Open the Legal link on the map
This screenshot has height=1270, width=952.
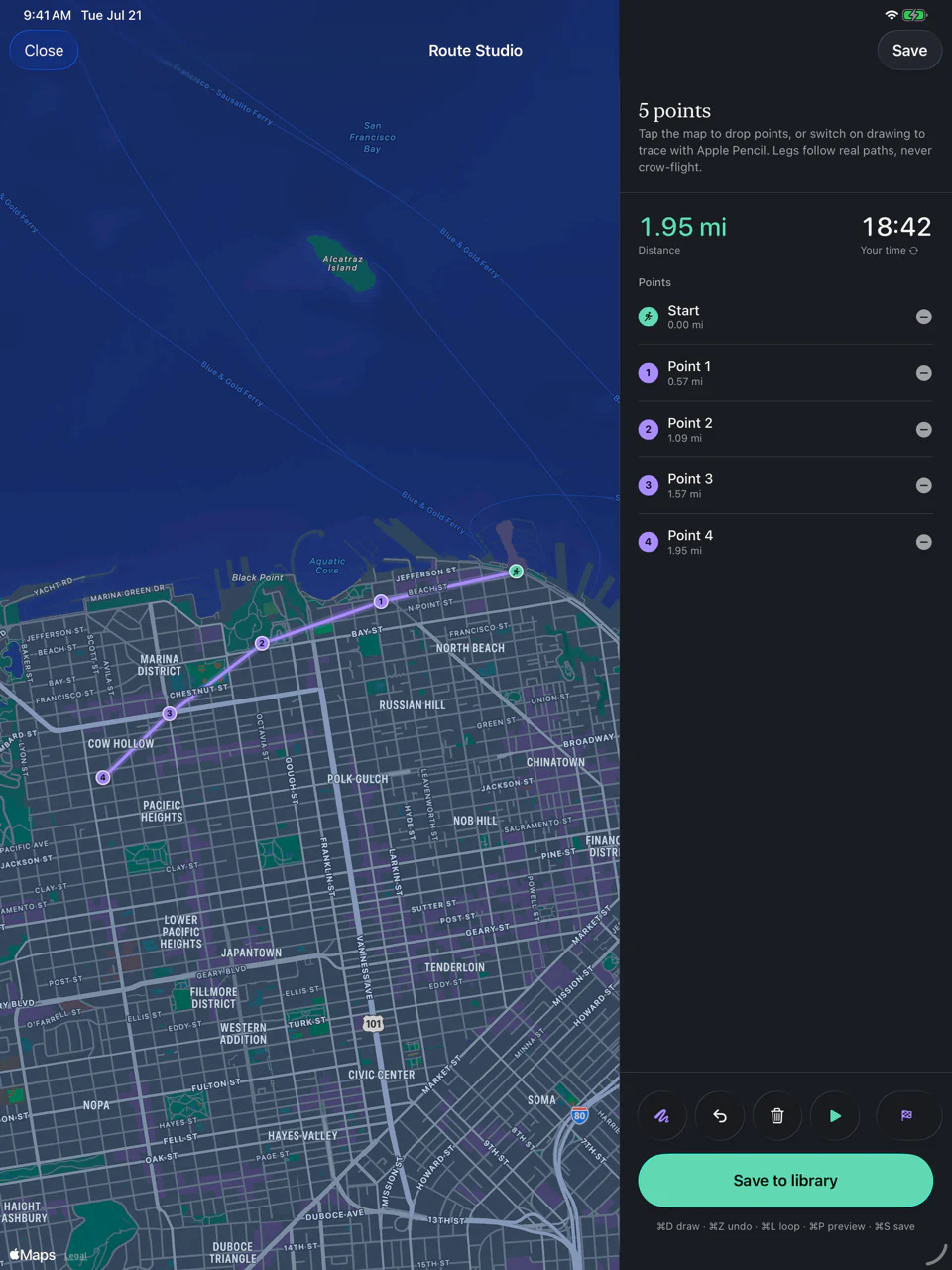click(76, 1256)
